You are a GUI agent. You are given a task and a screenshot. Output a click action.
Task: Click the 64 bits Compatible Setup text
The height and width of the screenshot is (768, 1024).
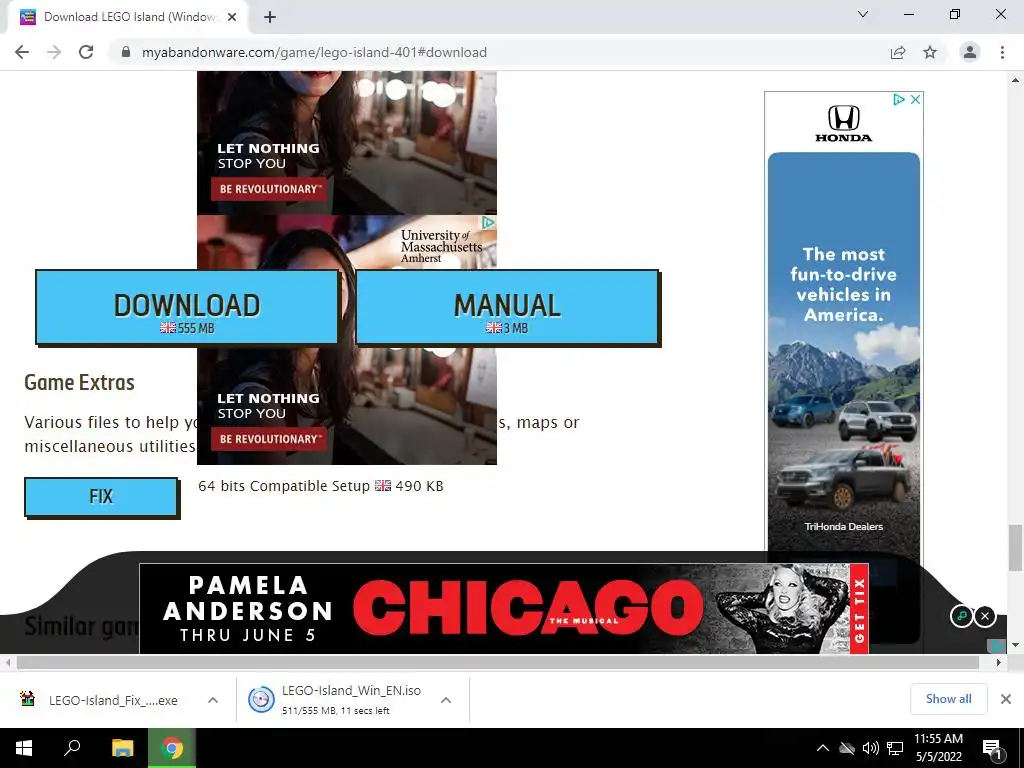click(x=284, y=486)
